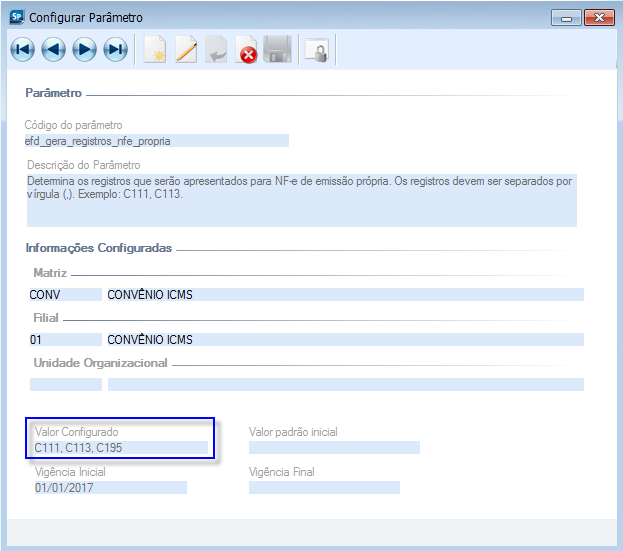The width and height of the screenshot is (623, 551).
Task: Click the Valor Configurado field C111, C113, C195
Action: (x=121, y=448)
